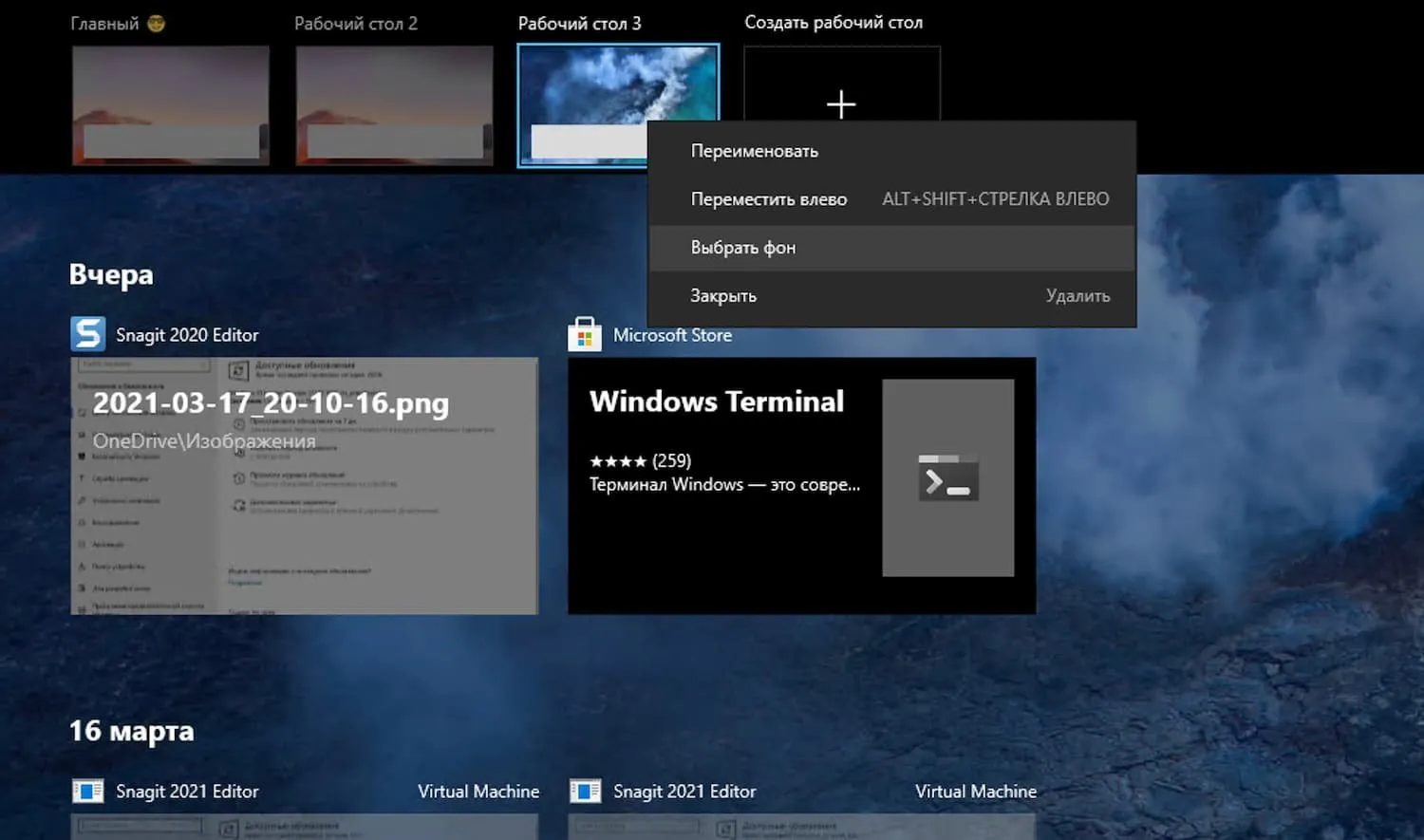The height and width of the screenshot is (840, 1424).
Task: Click the Рабочий стол 3 name label
Action: (x=580, y=24)
